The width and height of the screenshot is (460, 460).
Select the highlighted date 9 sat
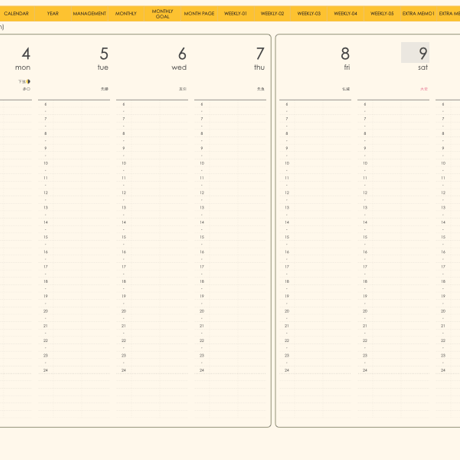point(415,52)
